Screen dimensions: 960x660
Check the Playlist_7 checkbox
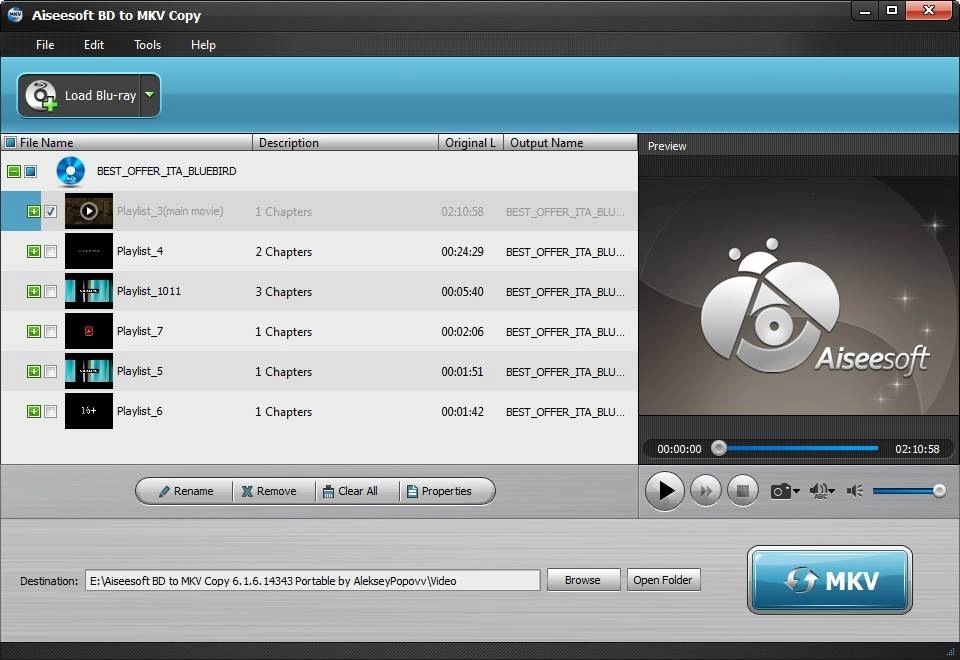point(50,331)
